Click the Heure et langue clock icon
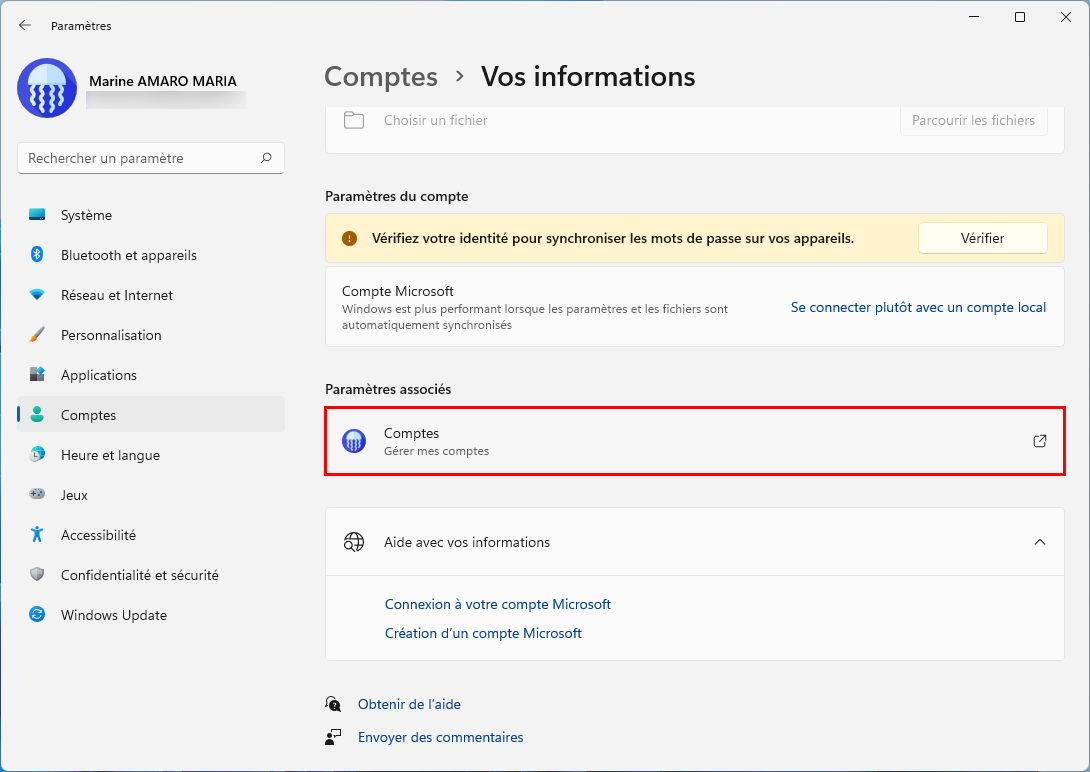1090x772 pixels. coord(37,454)
